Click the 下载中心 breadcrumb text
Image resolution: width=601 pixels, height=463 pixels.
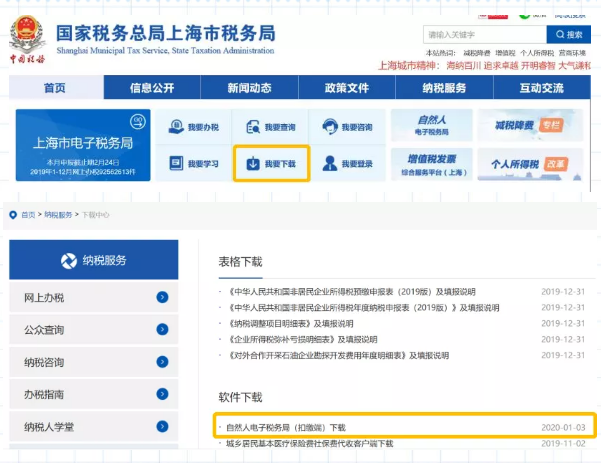(x=95, y=215)
